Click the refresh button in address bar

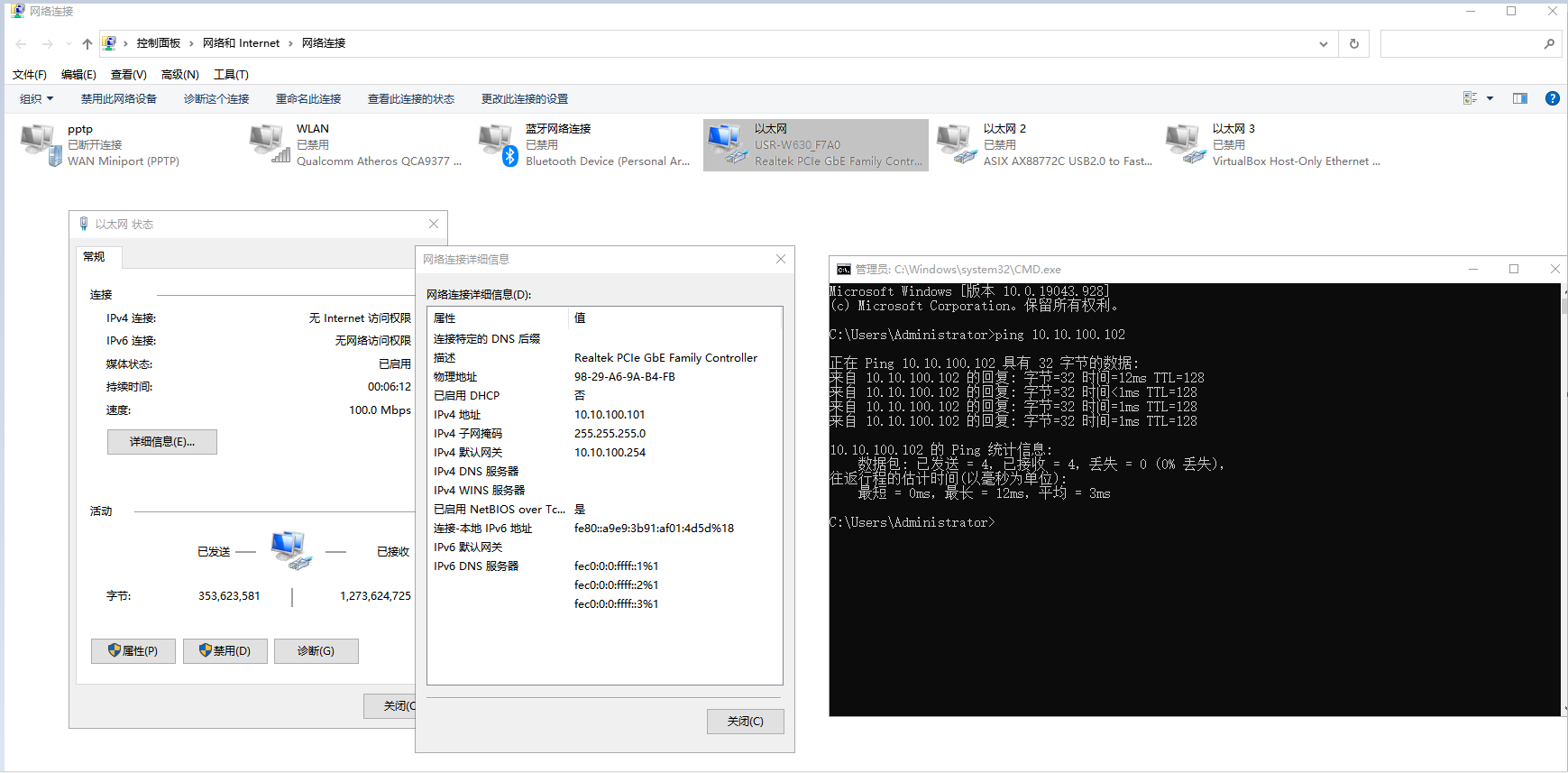(x=1353, y=43)
